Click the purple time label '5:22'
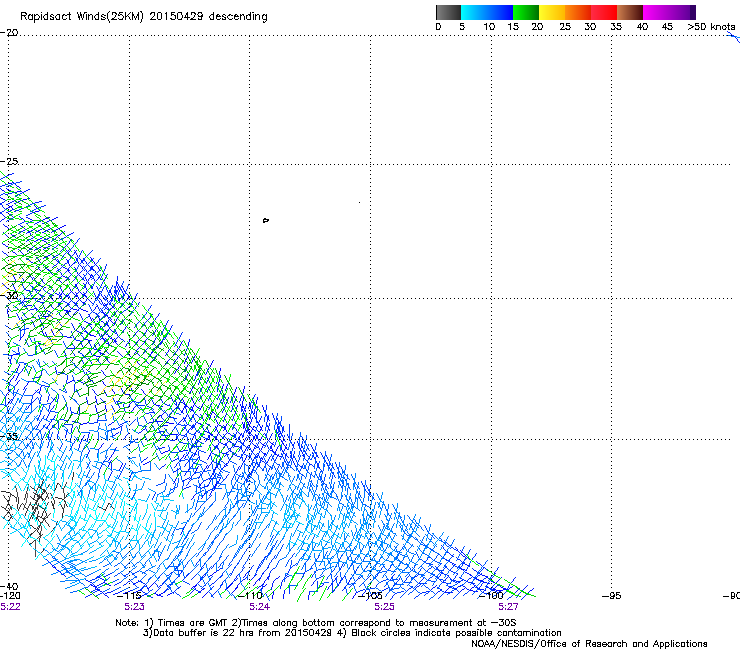The height and width of the screenshot is (650, 740). point(10,607)
